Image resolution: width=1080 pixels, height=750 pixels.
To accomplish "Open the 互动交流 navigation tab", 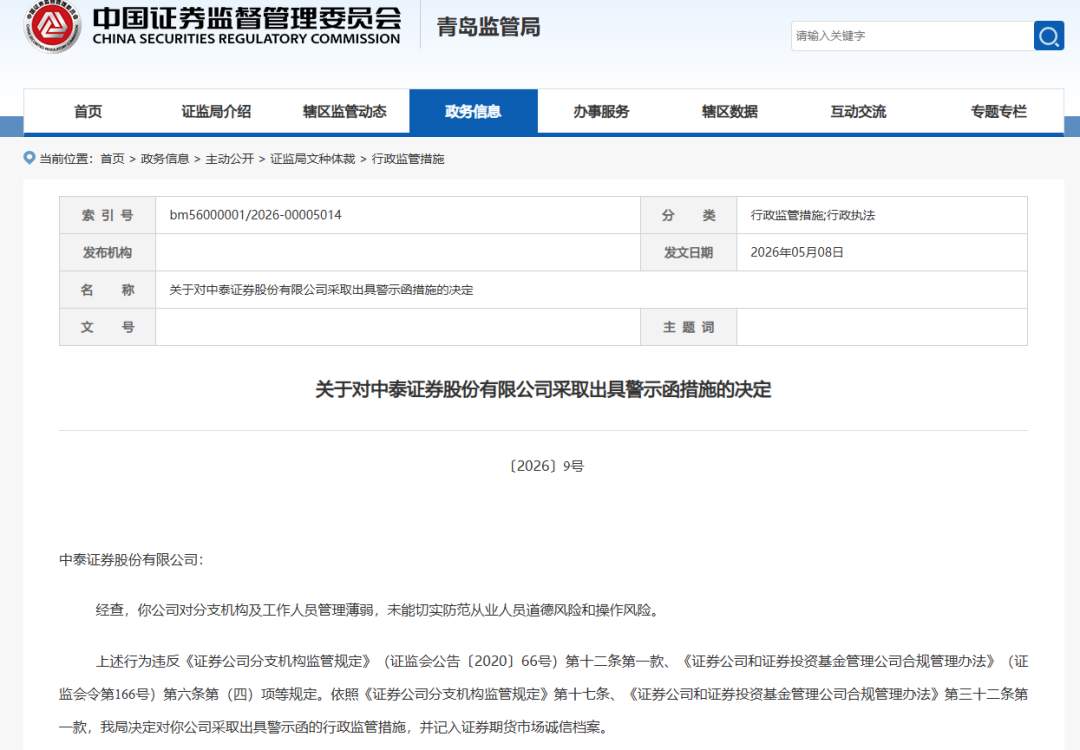I will (858, 112).
